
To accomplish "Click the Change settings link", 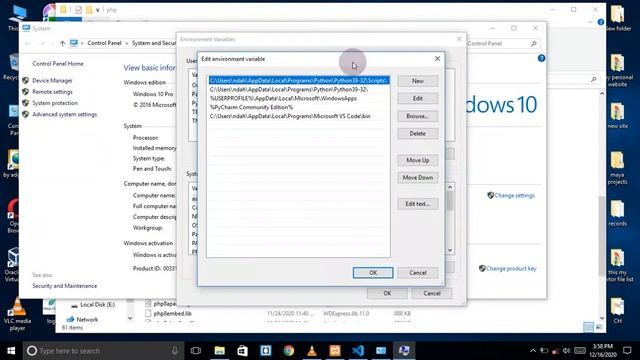I will click(514, 196).
